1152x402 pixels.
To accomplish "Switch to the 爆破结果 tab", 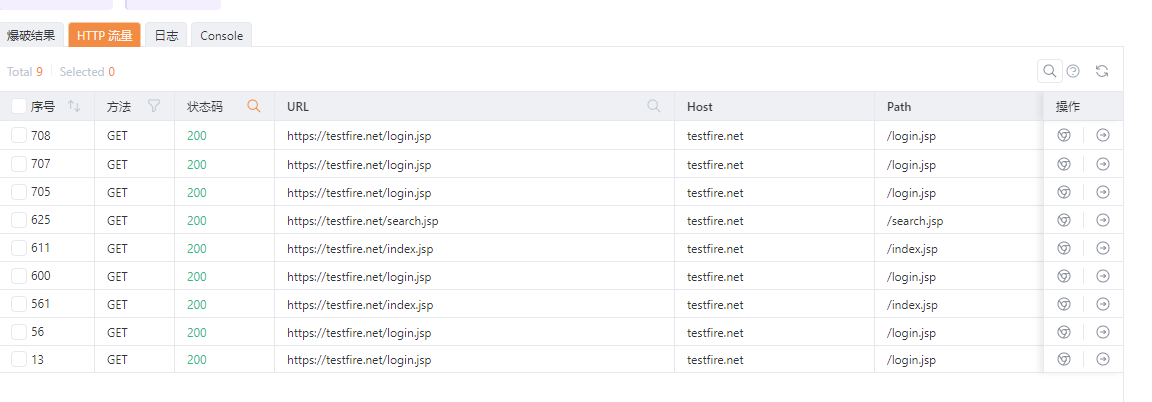I will click(31, 35).
